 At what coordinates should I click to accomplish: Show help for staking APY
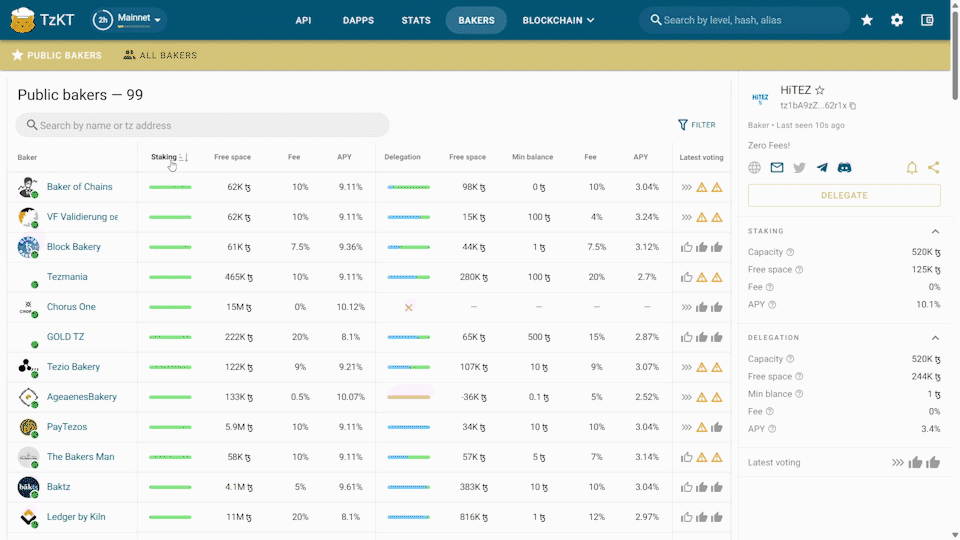[x=772, y=305]
